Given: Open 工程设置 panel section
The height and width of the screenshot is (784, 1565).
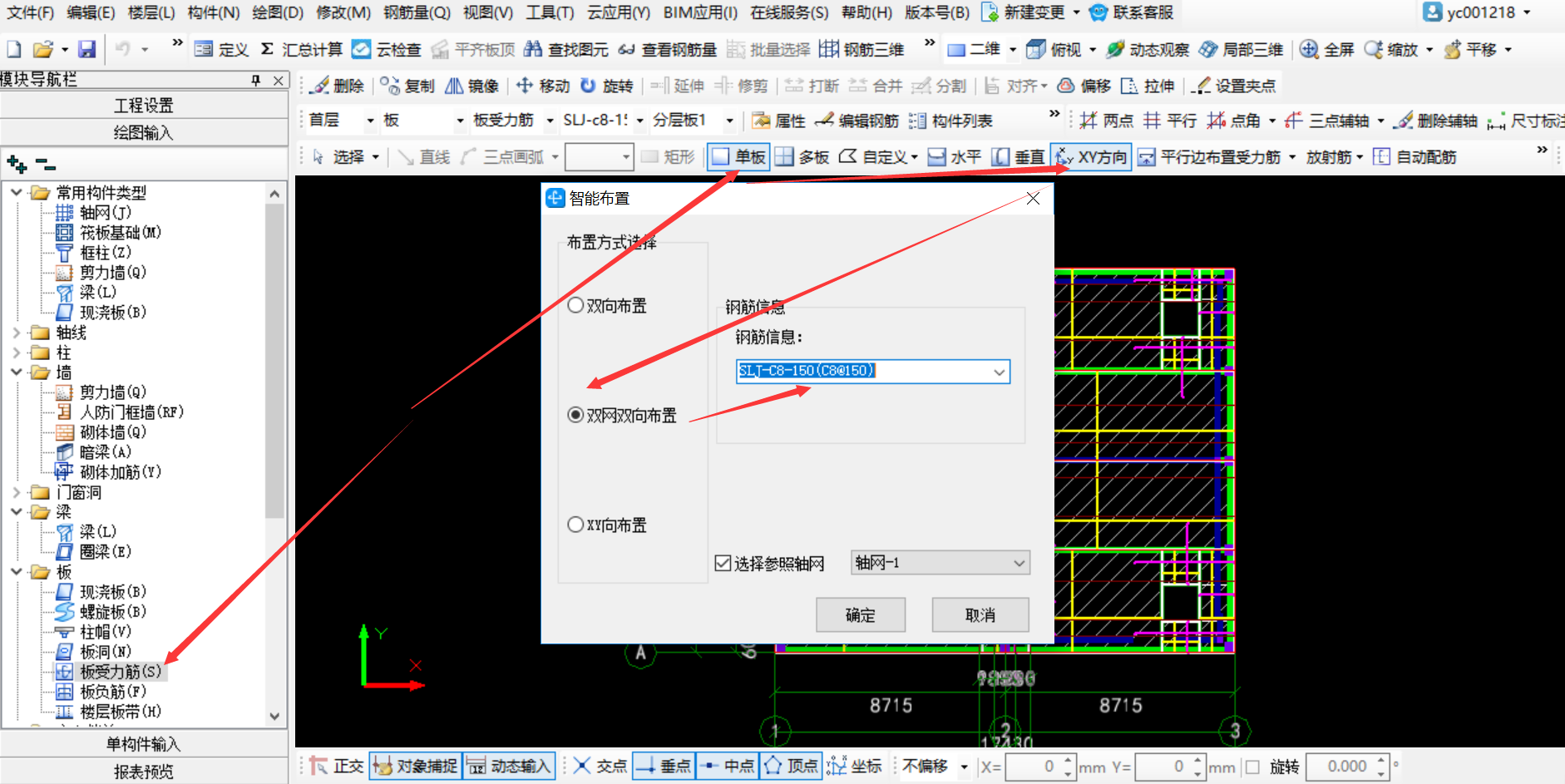Looking at the screenshot, I should [x=144, y=106].
